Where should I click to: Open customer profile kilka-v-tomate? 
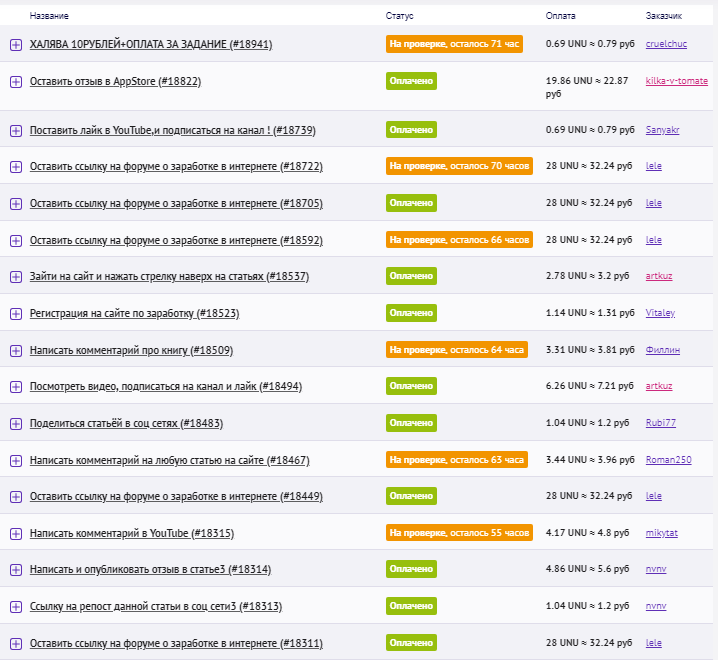pyautogui.click(x=676, y=81)
